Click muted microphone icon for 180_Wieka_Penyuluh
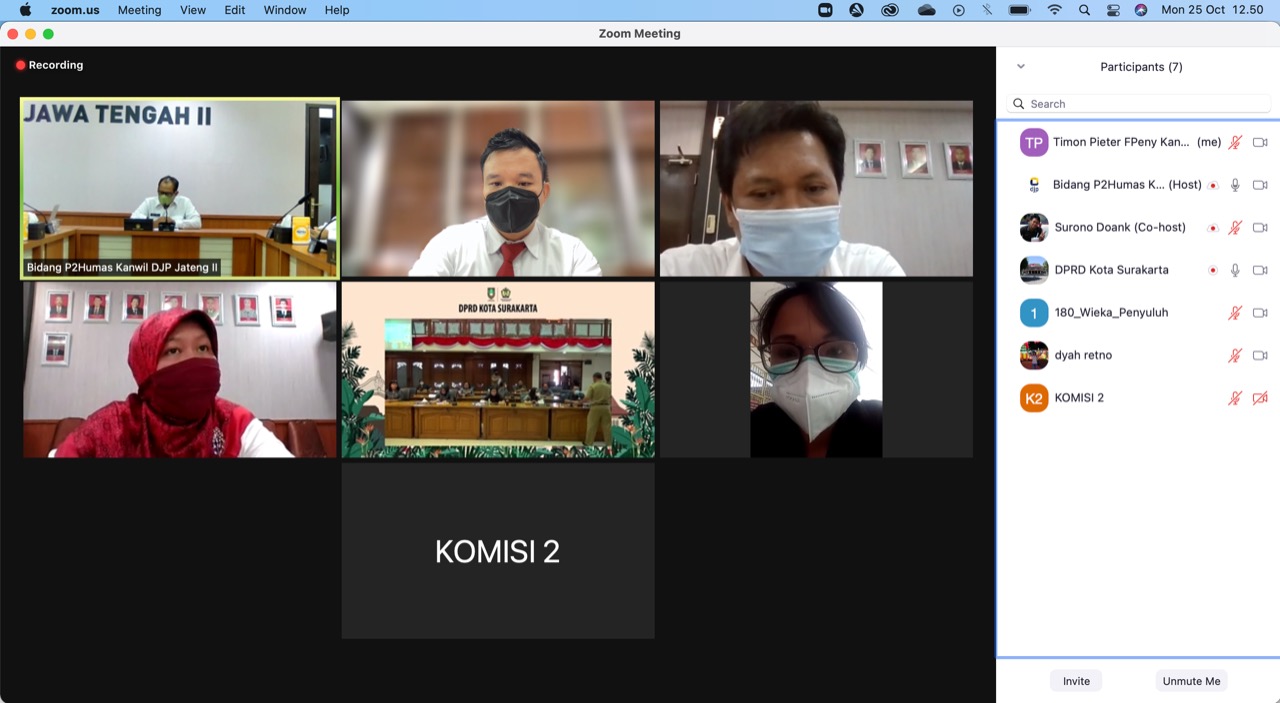The image size is (1280, 703). [x=1235, y=313]
